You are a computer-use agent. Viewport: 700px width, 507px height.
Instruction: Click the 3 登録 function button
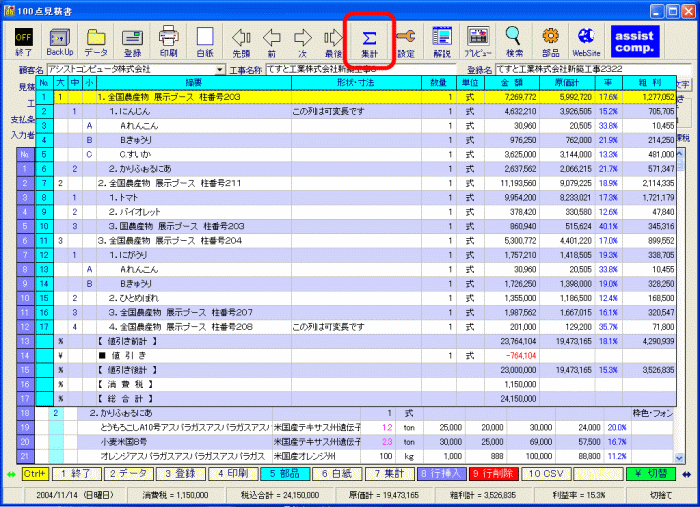(181, 474)
